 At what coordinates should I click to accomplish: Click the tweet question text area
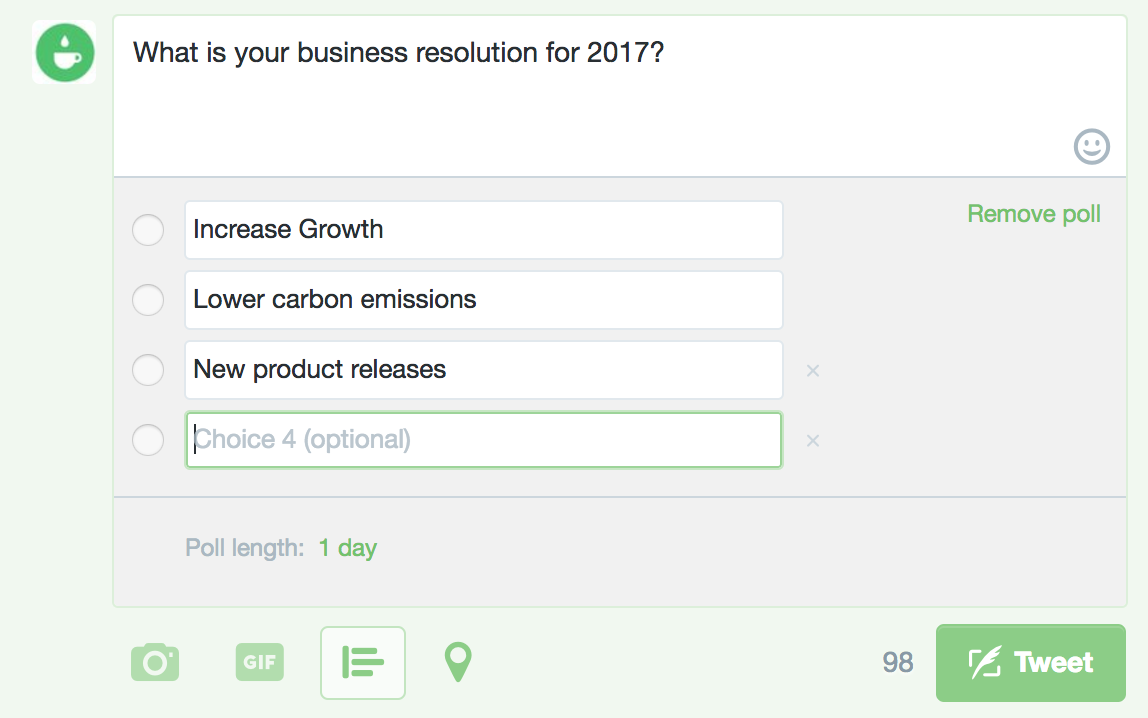(619, 95)
